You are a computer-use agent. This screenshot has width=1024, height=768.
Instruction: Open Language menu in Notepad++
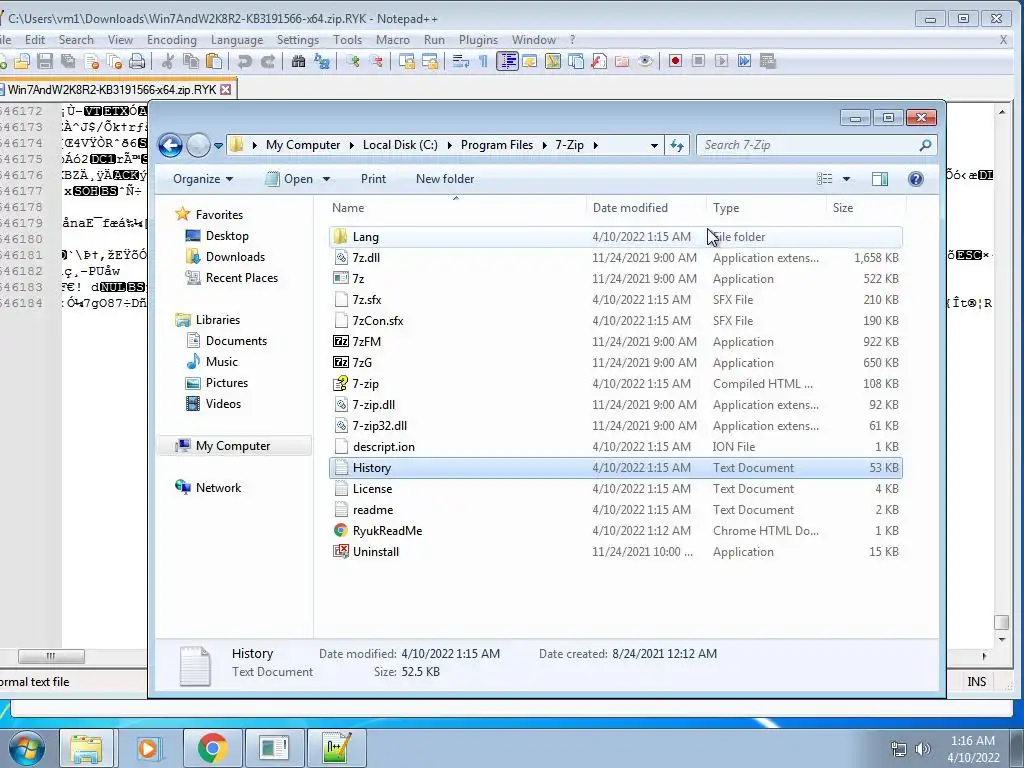point(237,40)
